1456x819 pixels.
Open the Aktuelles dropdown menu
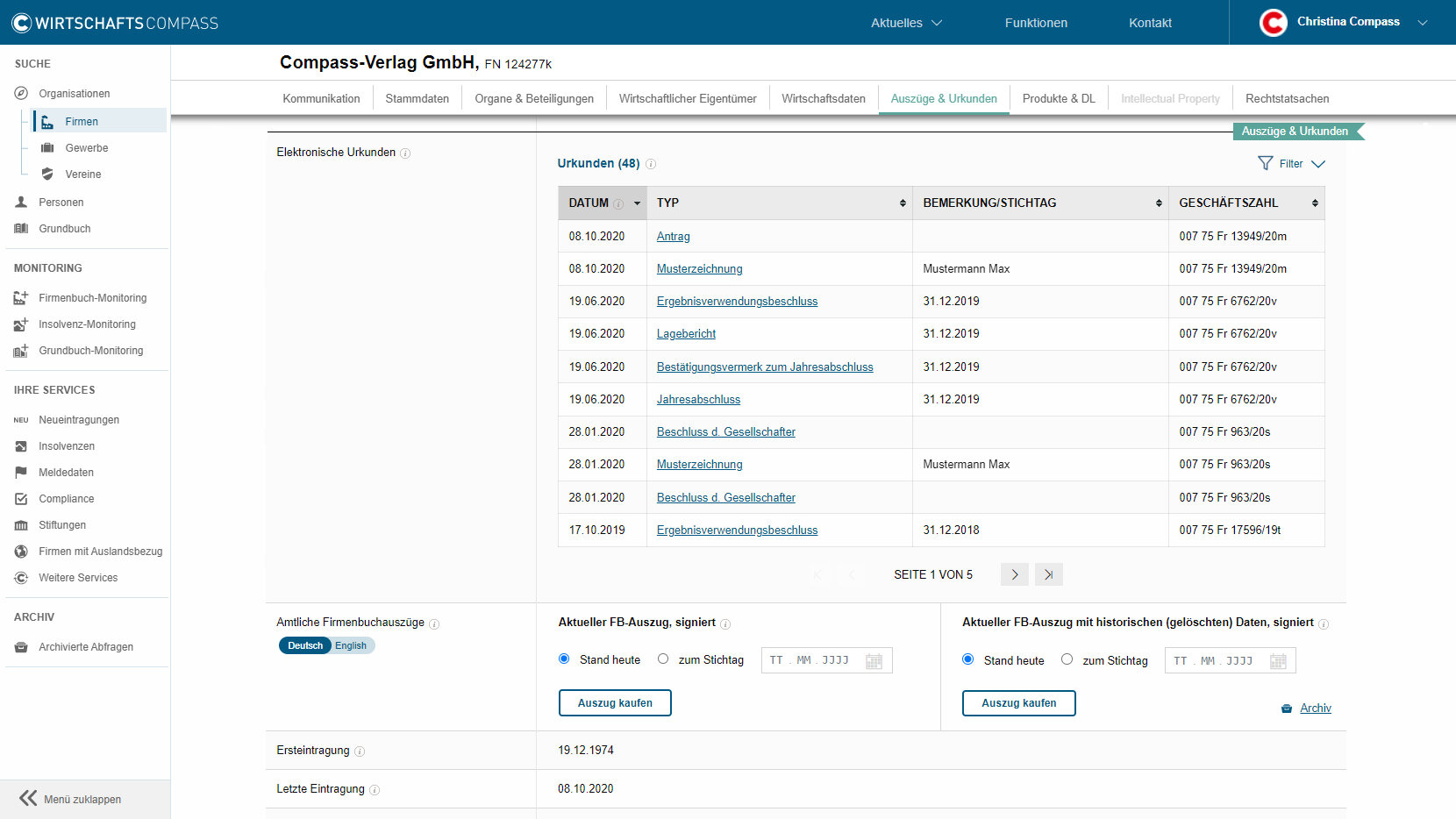(x=906, y=23)
